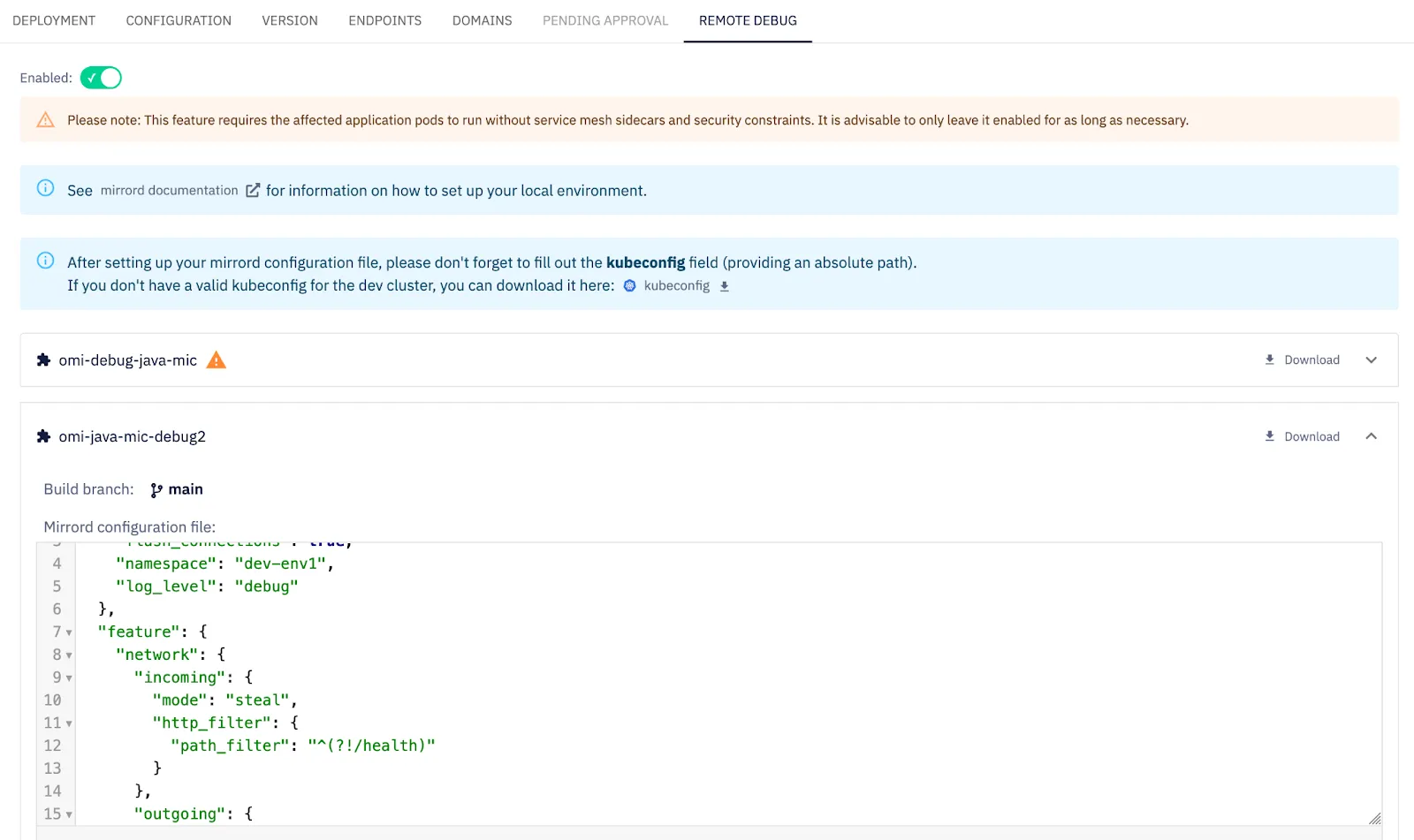Viewport: 1414px width, 840px height.
Task: Download the omi-debug-java-mic configuration
Action: [x=1303, y=359]
